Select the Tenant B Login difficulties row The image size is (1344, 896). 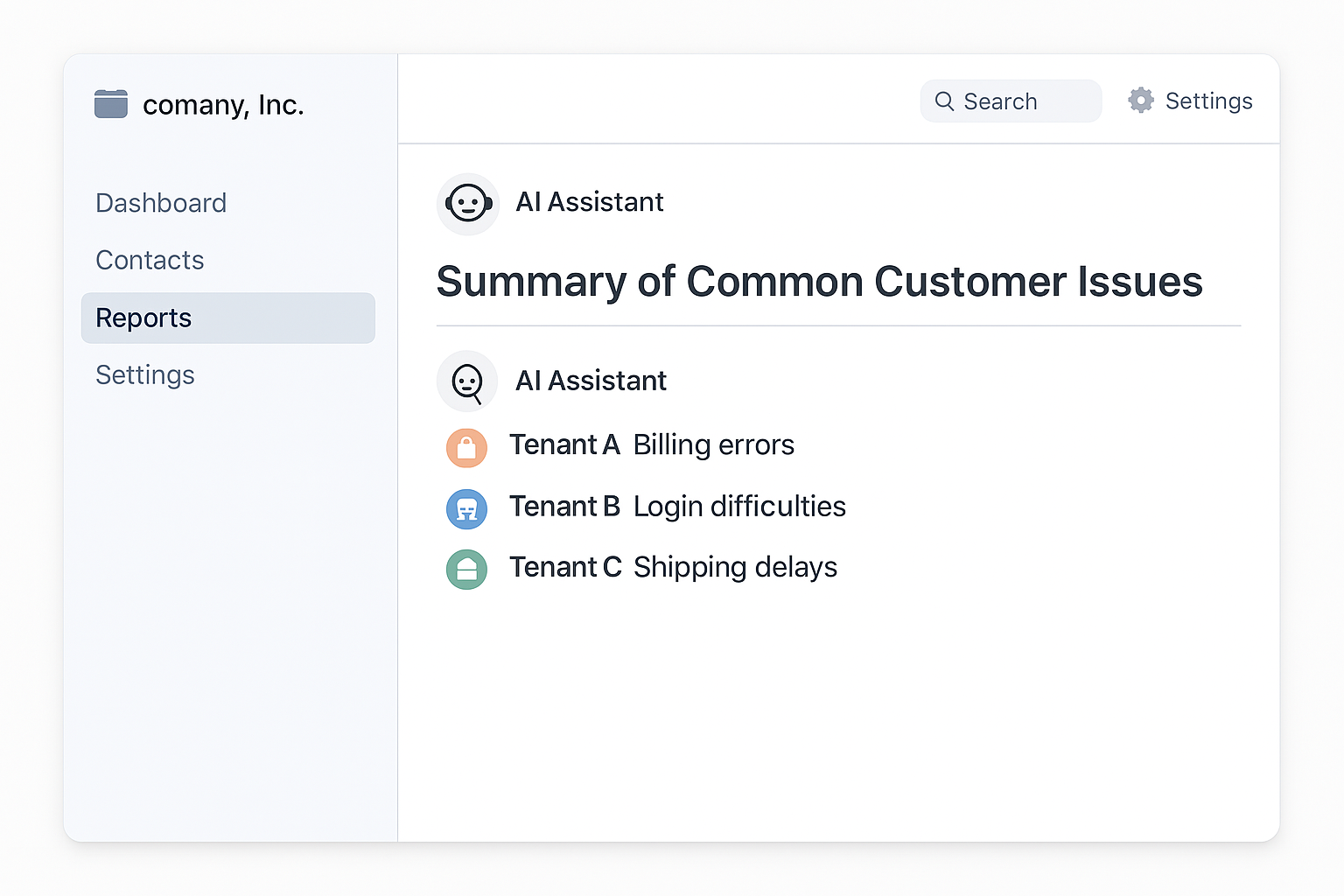point(678,507)
